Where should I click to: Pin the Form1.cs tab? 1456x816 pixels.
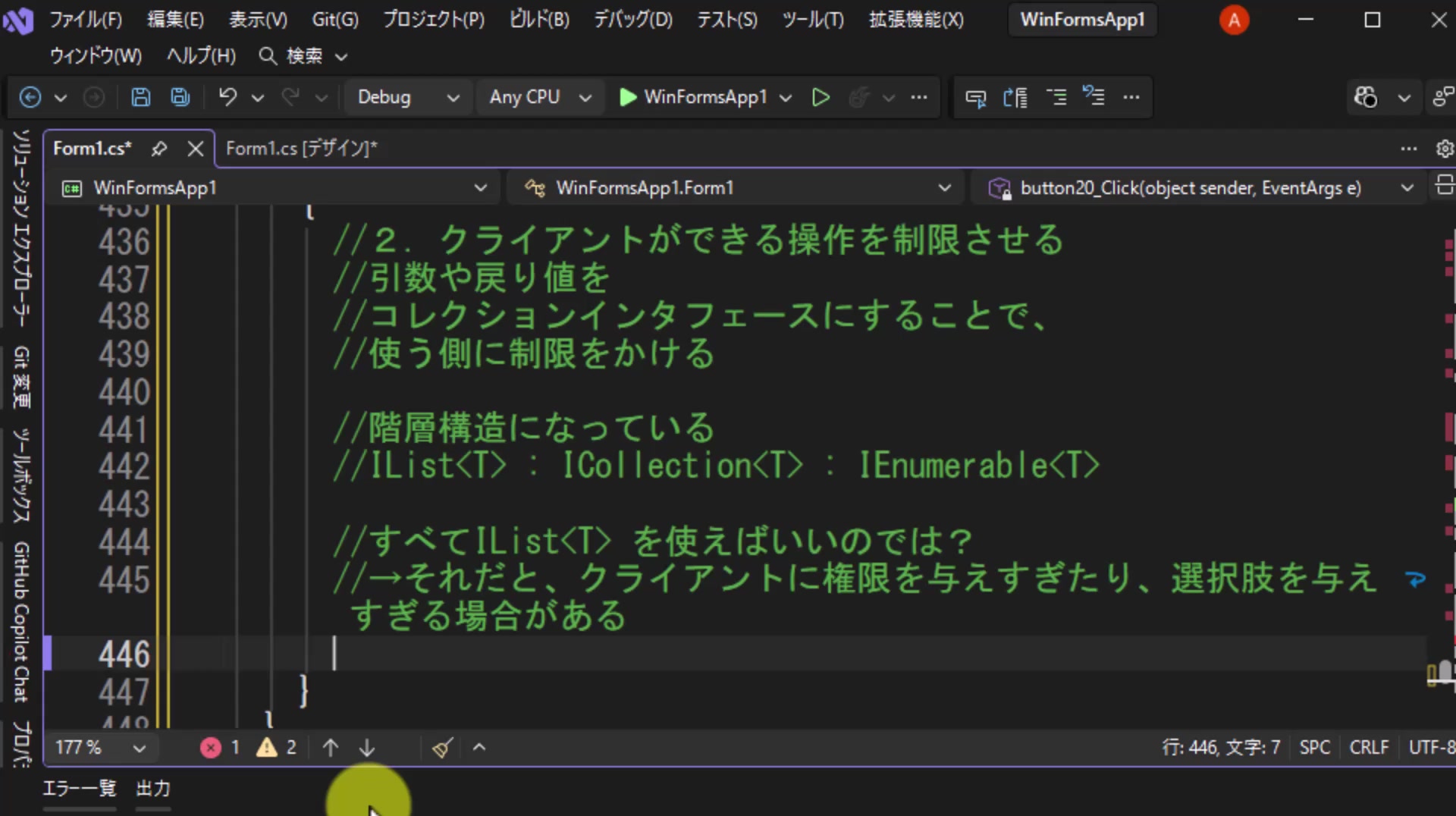click(x=158, y=149)
